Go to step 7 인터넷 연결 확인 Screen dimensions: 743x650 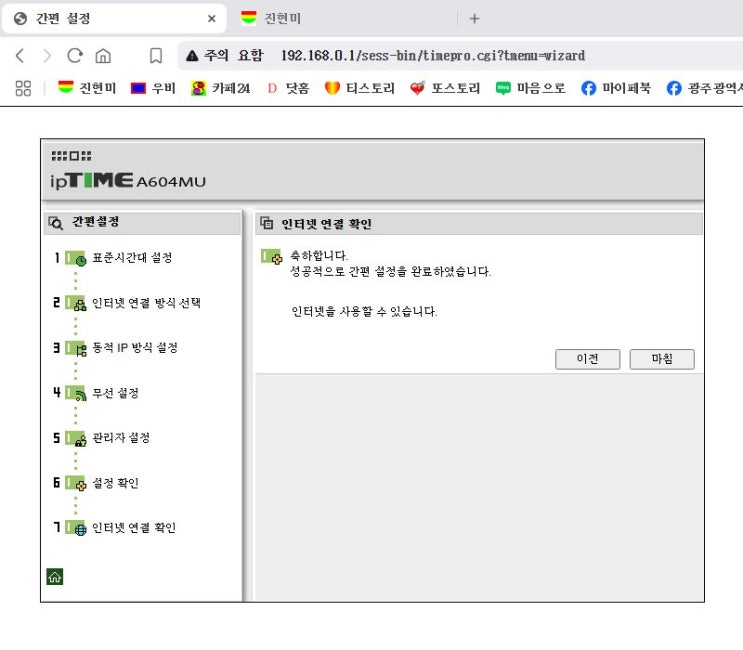(134, 527)
